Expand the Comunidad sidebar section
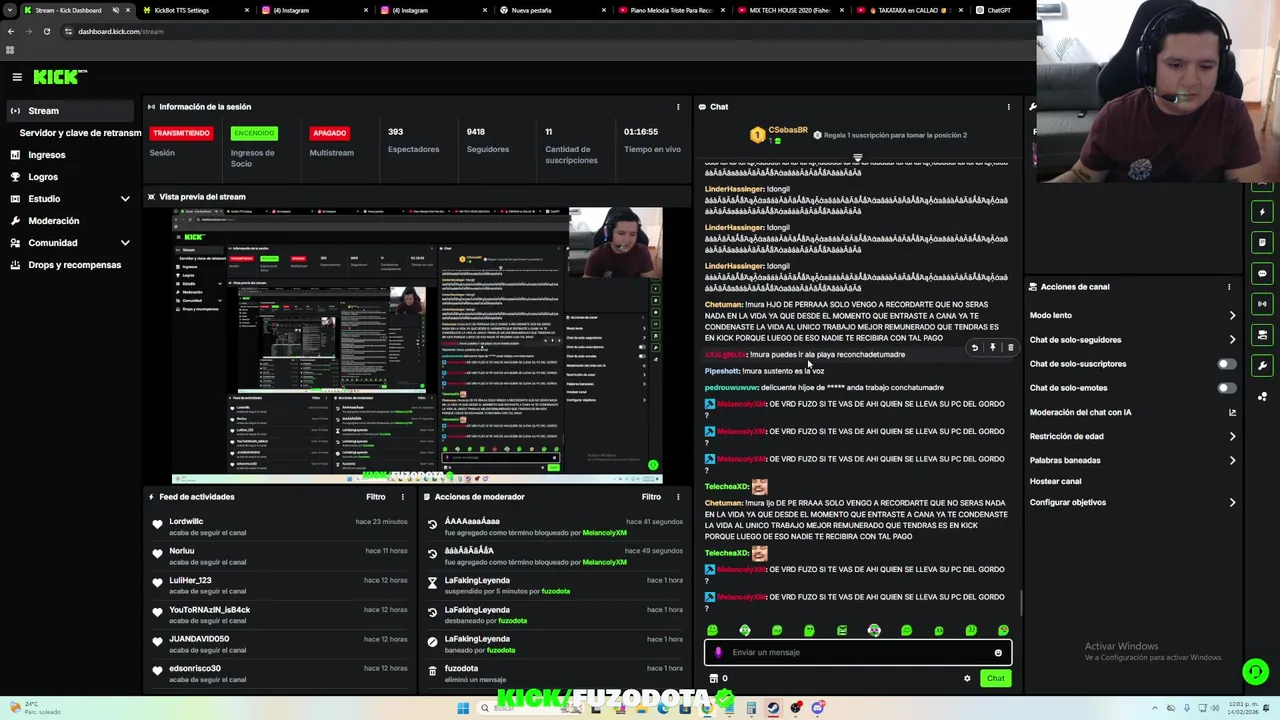 coord(125,243)
